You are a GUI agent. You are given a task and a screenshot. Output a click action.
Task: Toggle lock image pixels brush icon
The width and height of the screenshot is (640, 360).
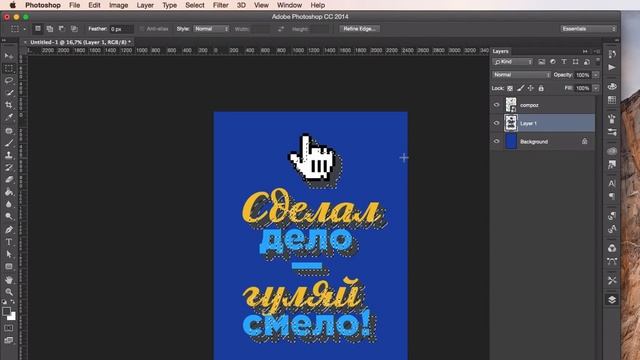coord(520,88)
